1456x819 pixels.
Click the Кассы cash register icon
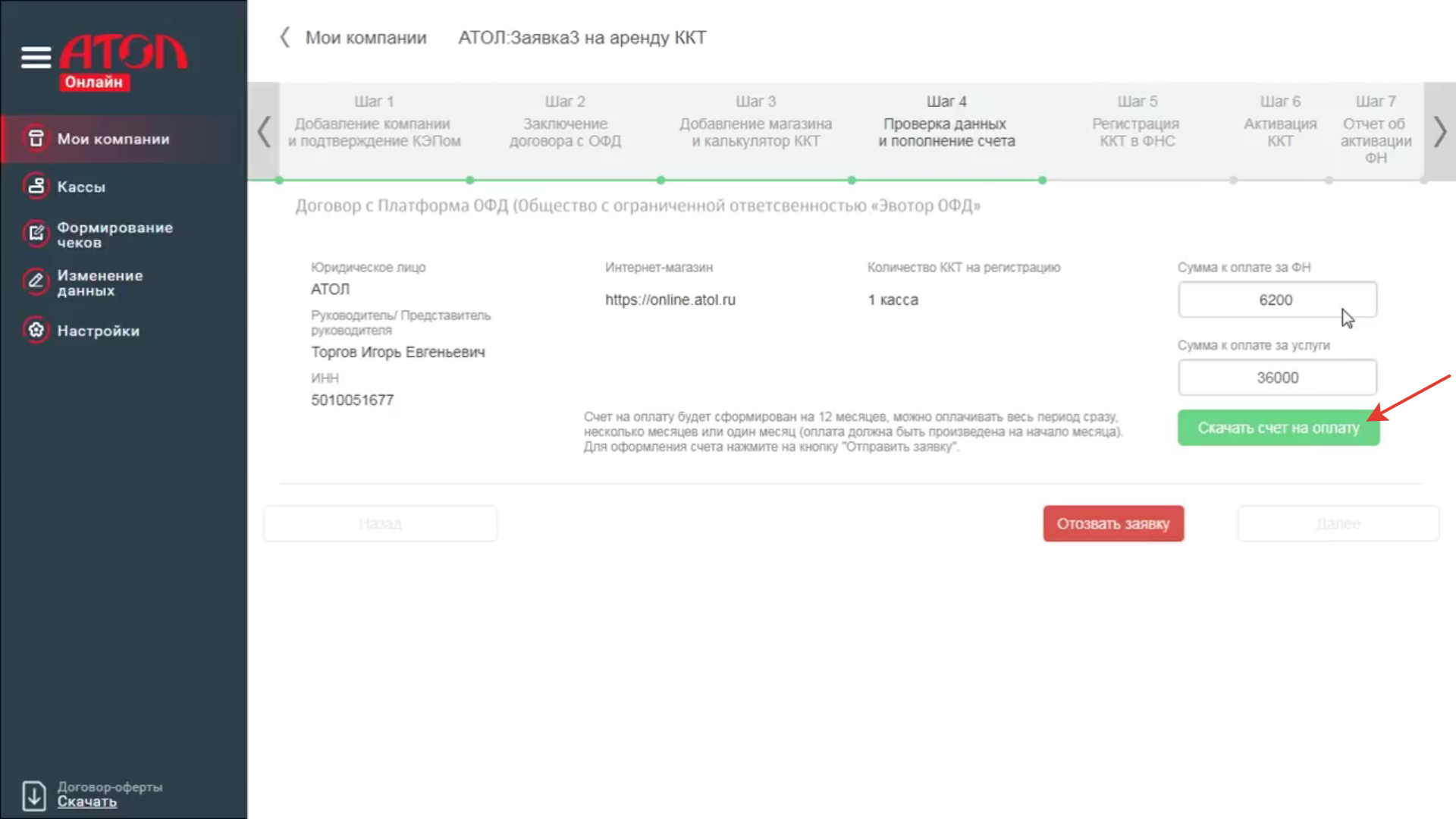[36, 187]
